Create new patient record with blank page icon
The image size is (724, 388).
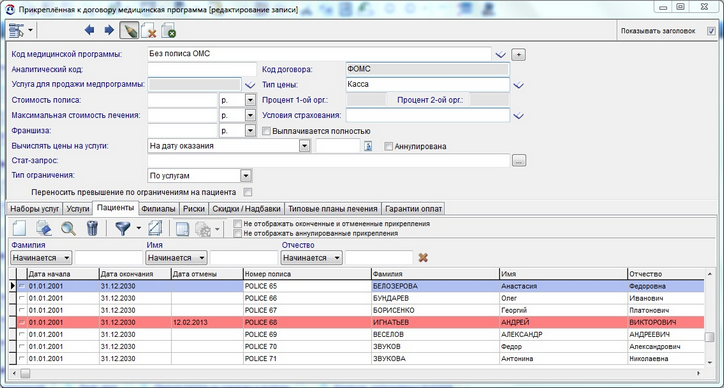[19, 228]
